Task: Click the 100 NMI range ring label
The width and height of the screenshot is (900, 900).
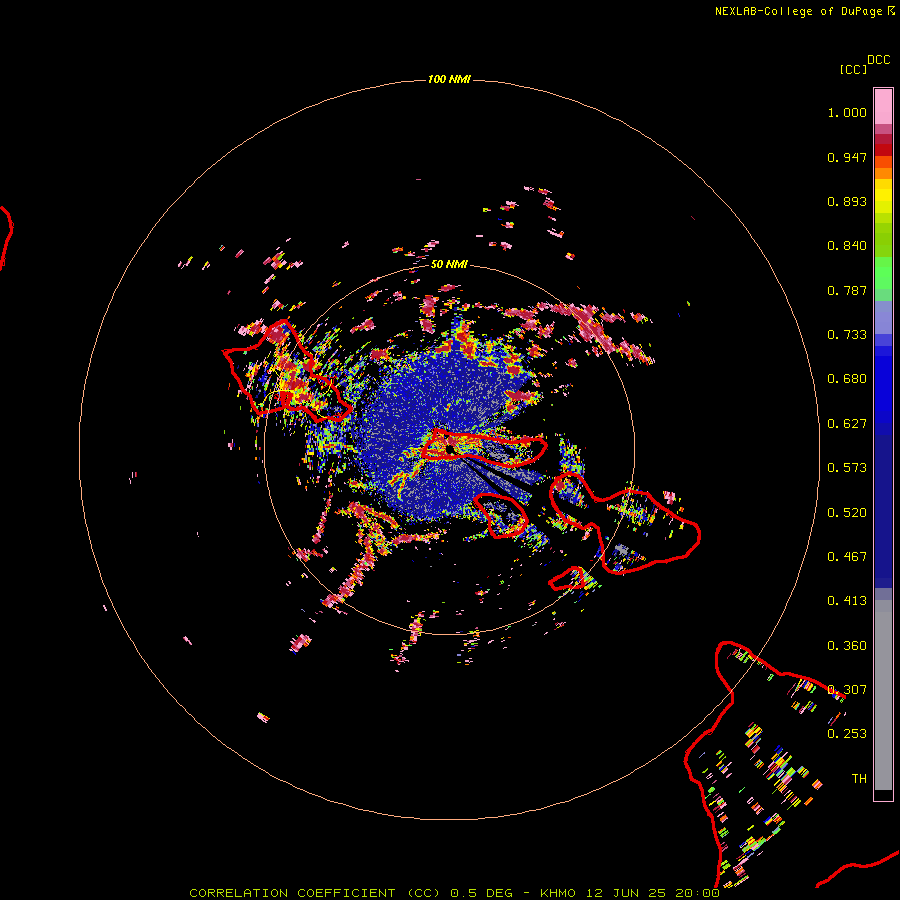Action: [449, 79]
